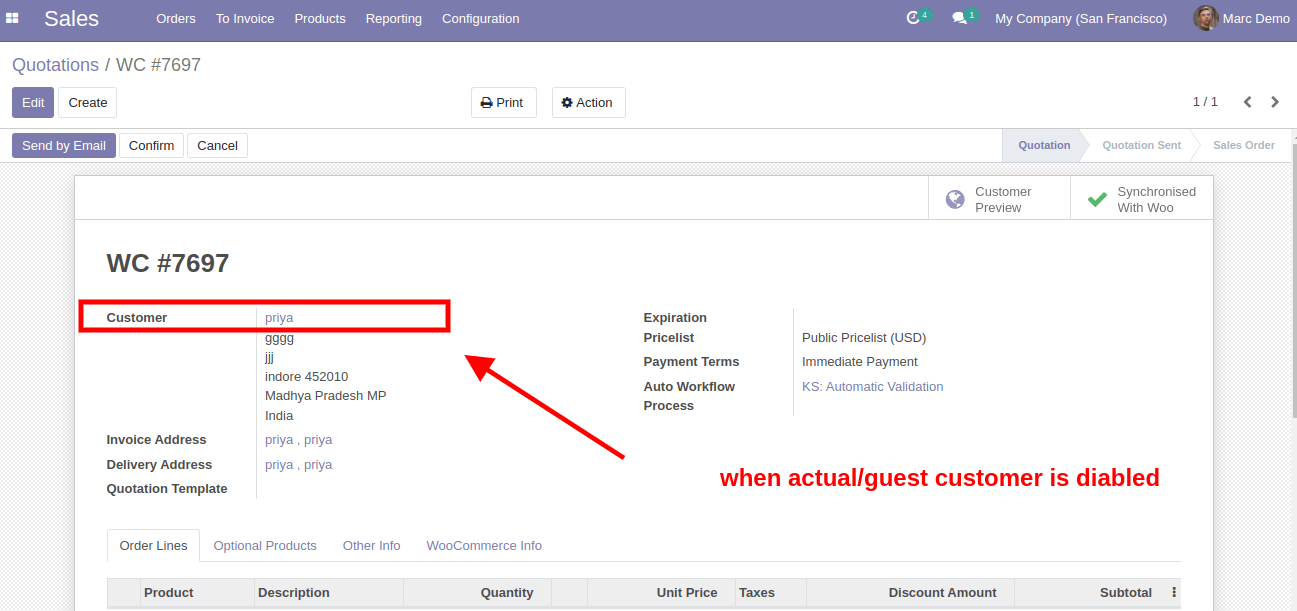Switch to Optional Products tab
Image resolution: width=1297 pixels, height=611 pixels.
(265, 545)
